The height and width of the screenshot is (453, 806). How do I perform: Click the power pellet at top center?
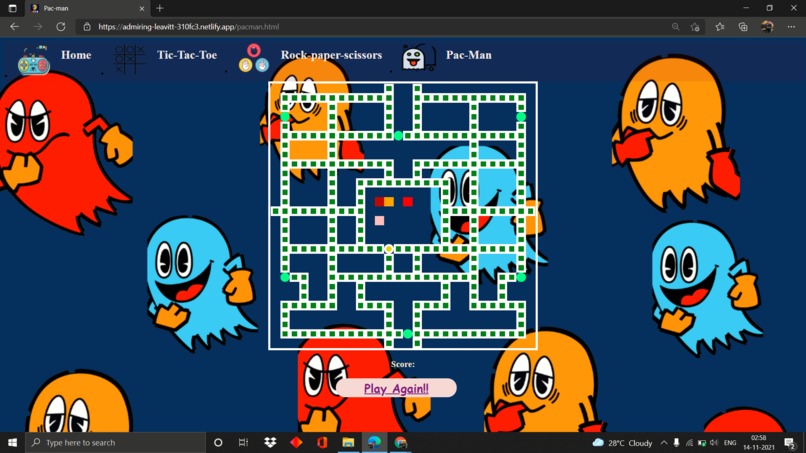398,136
